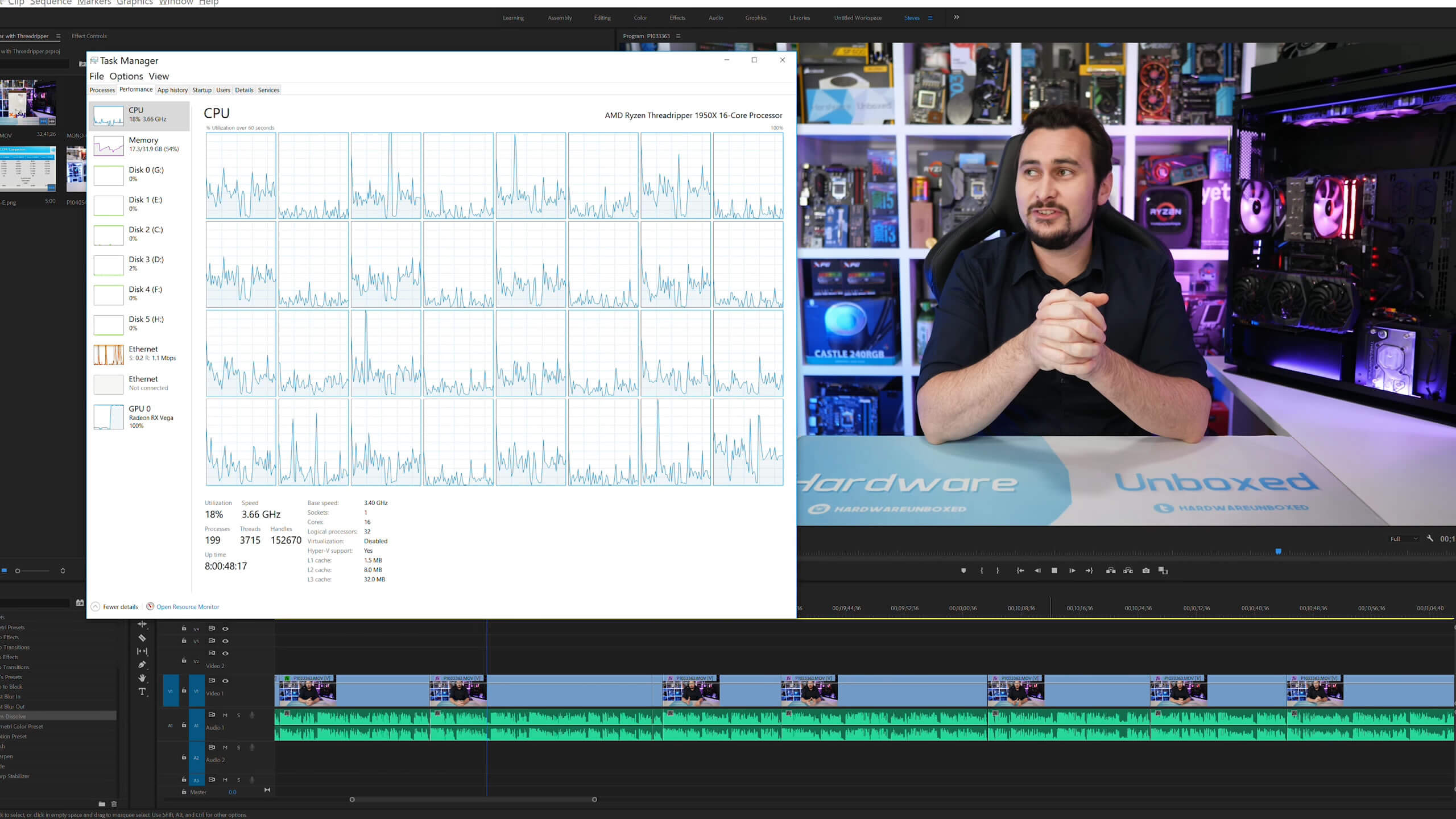Click the voice-over record mic on Audio 1

coord(252,715)
